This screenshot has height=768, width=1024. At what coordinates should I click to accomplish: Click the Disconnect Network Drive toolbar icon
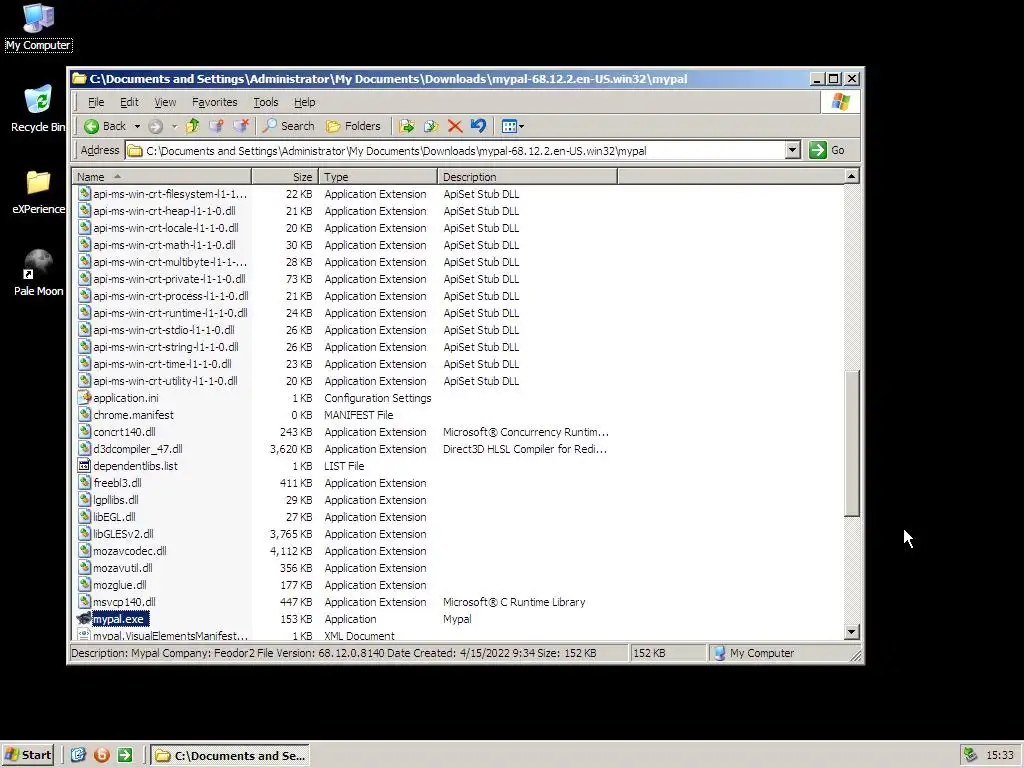pyautogui.click(x=240, y=126)
